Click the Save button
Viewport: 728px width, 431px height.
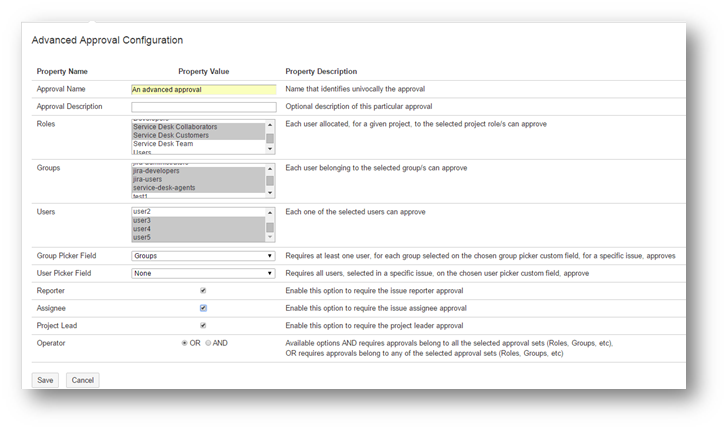click(45, 380)
